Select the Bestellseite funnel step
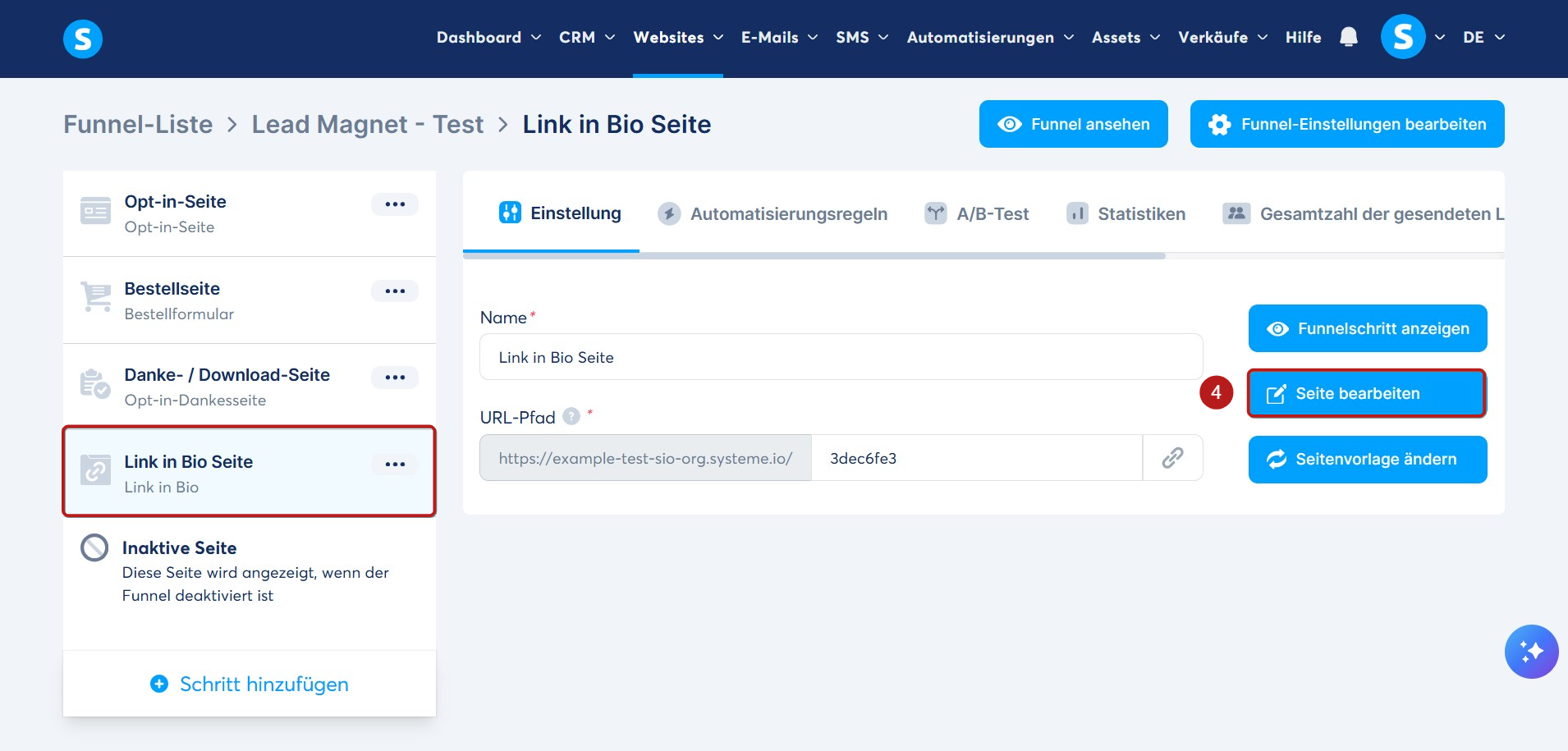This screenshot has width=1568, height=751. click(250, 300)
